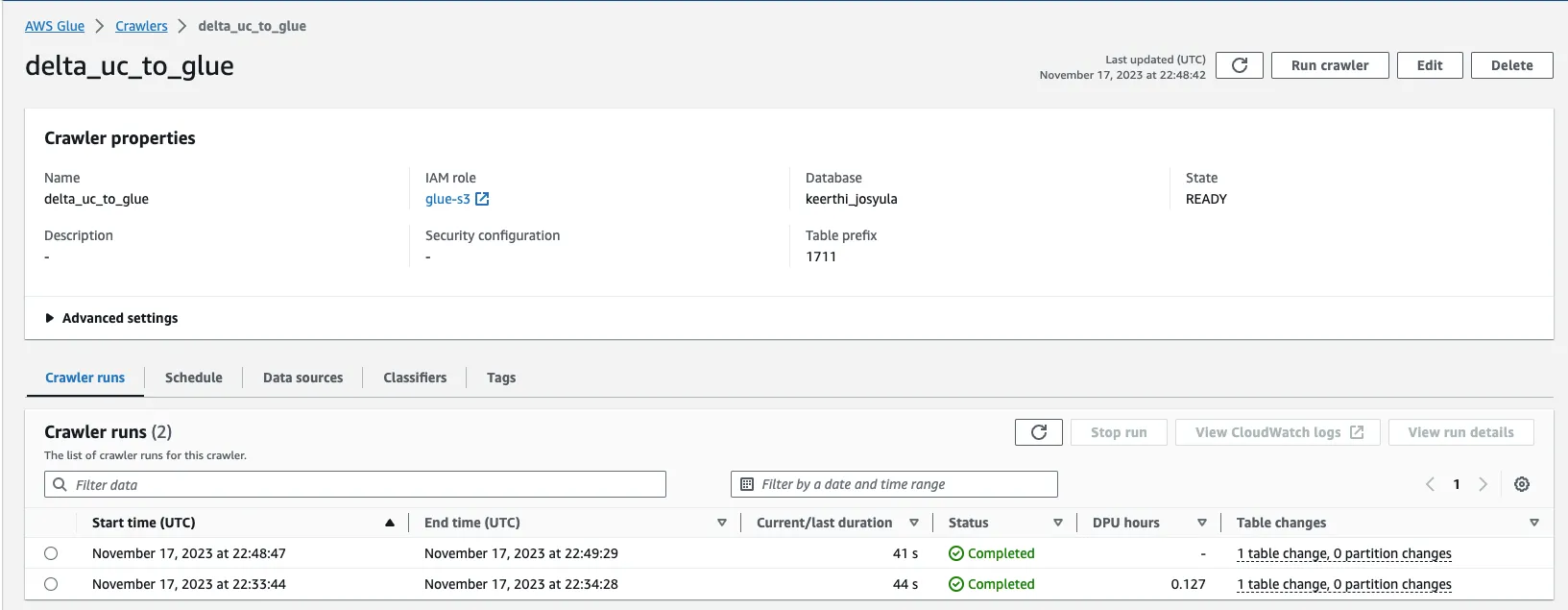Select the 22:48:47 crawler run radio button
This screenshot has width=1568, height=610.
pos(51,553)
